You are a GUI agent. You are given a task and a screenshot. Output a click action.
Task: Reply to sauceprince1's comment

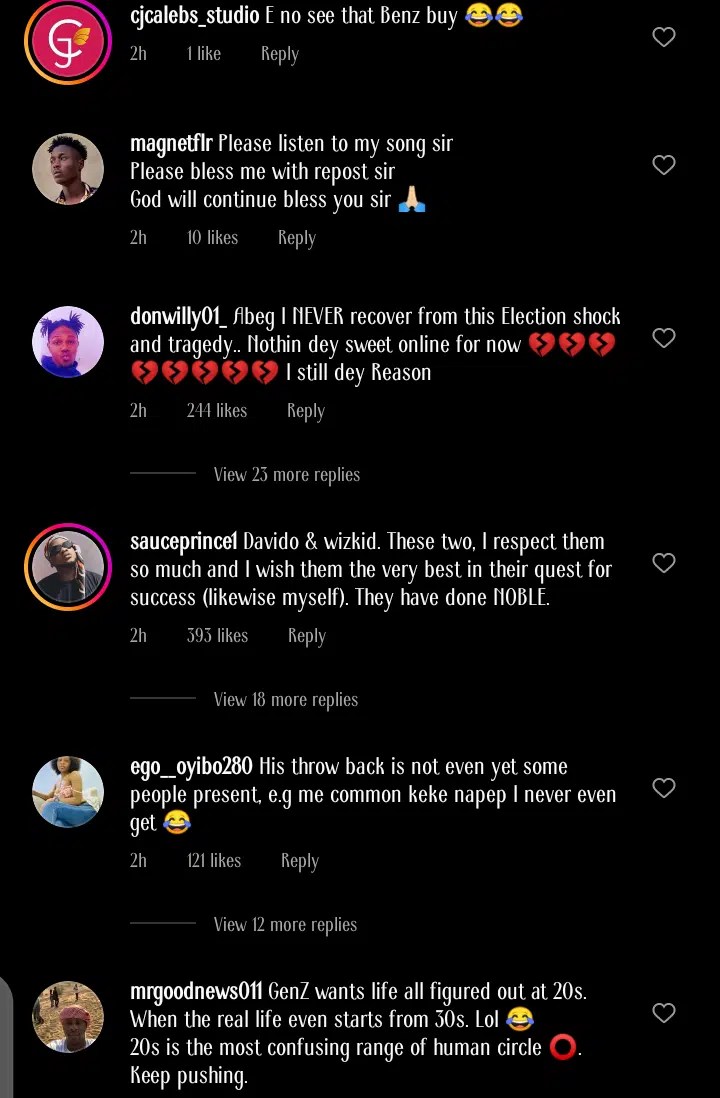(x=306, y=636)
